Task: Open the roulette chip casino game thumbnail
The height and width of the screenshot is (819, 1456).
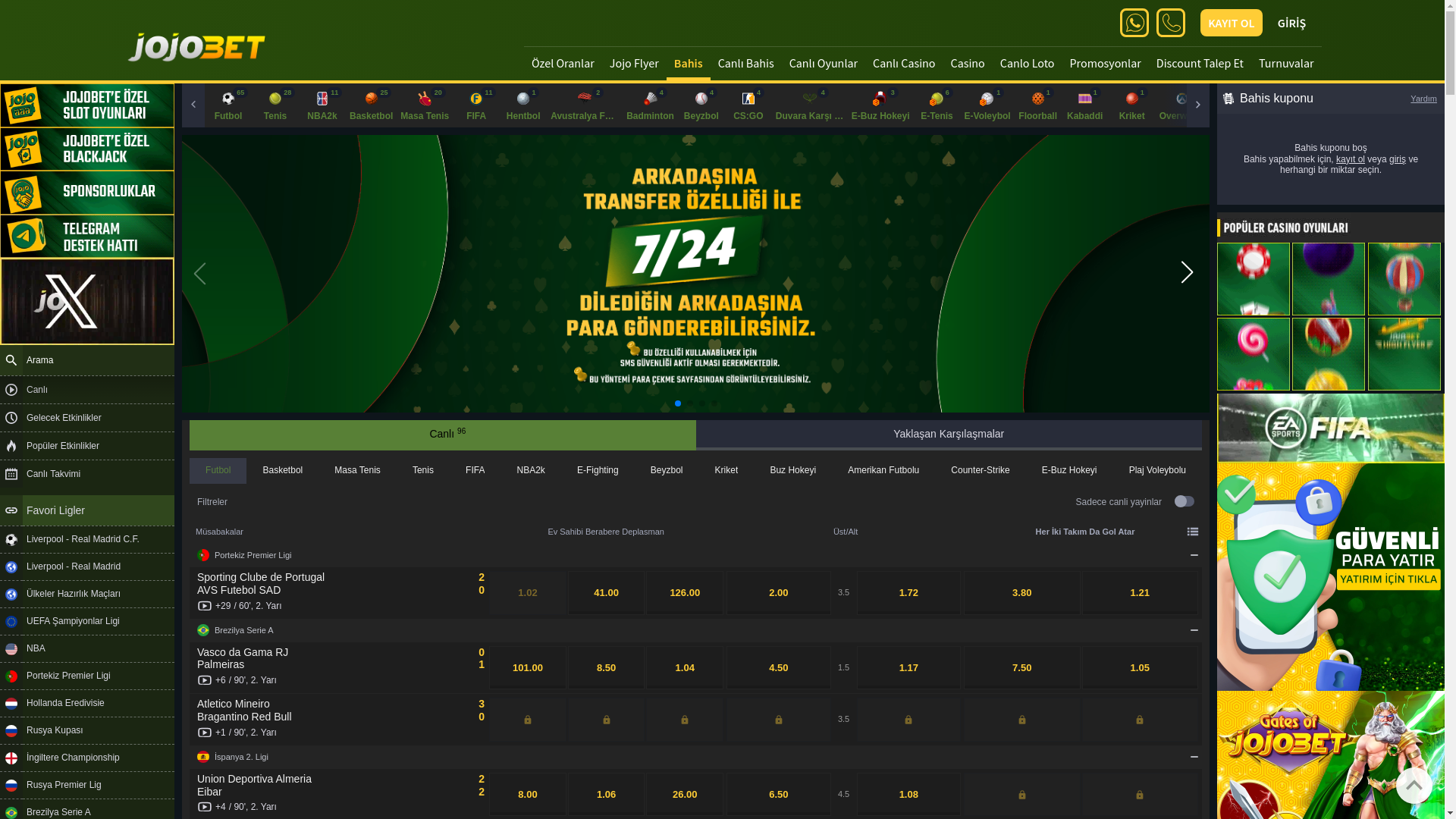Action: tap(1253, 279)
